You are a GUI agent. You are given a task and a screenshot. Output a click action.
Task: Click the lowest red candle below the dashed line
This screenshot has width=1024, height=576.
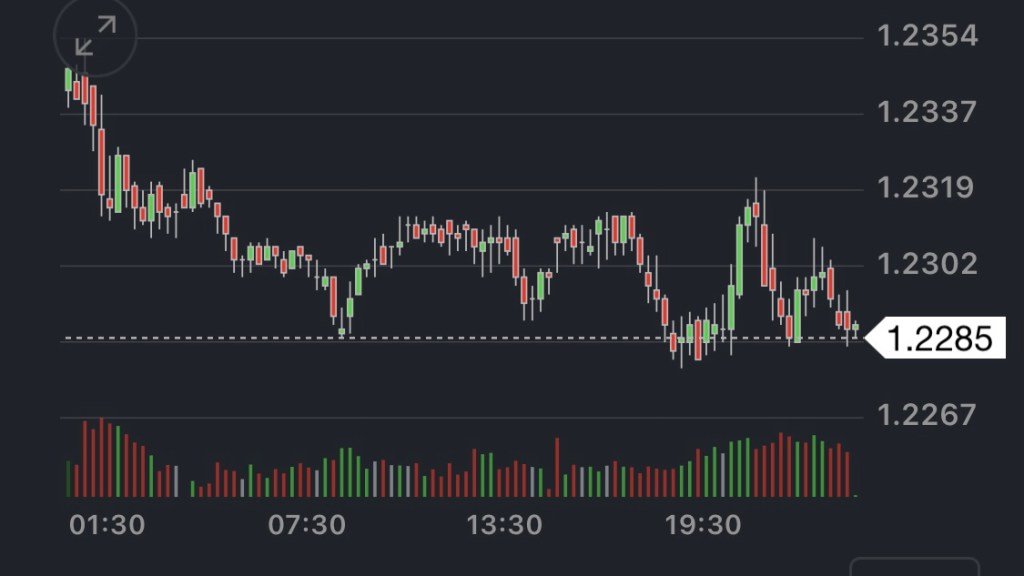coord(698,340)
